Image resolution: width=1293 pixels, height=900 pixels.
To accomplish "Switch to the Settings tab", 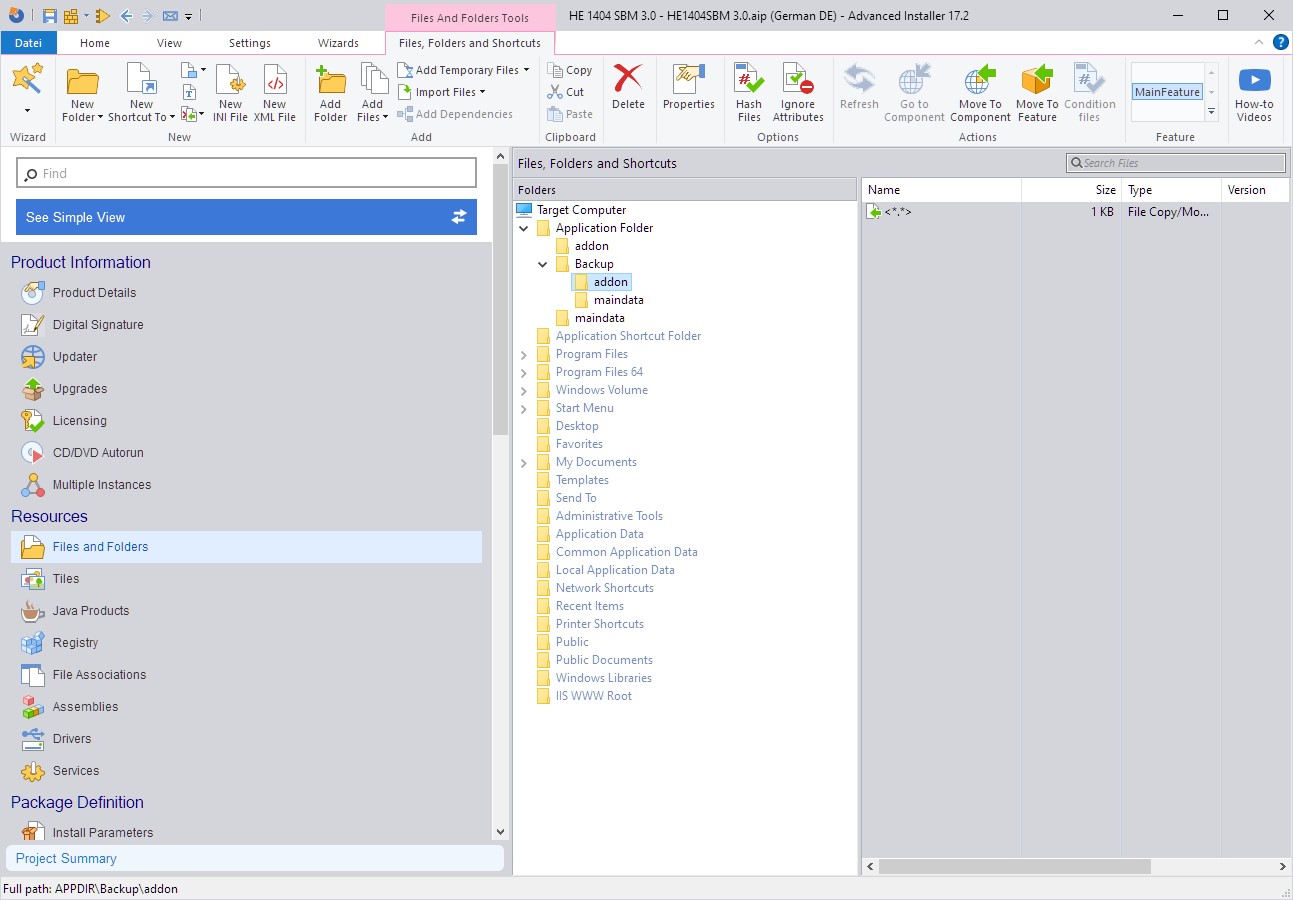I will click(249, 43).
